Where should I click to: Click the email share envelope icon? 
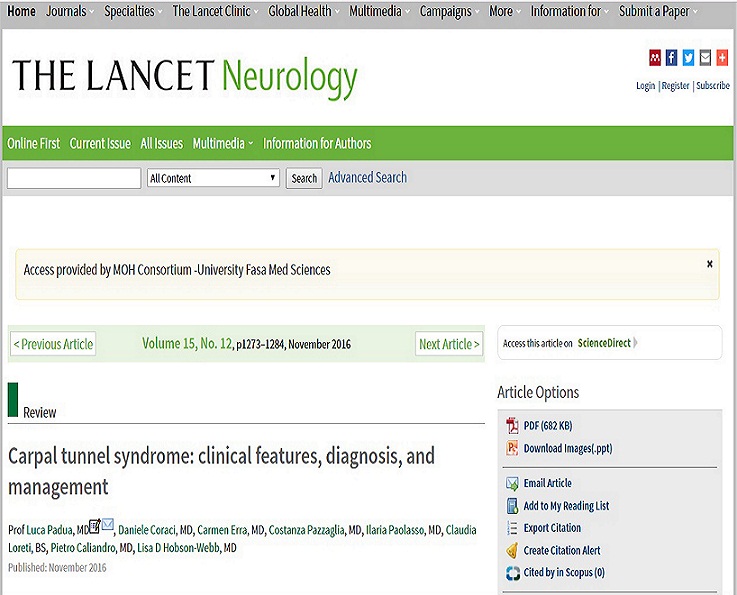(x=706, y=57)
